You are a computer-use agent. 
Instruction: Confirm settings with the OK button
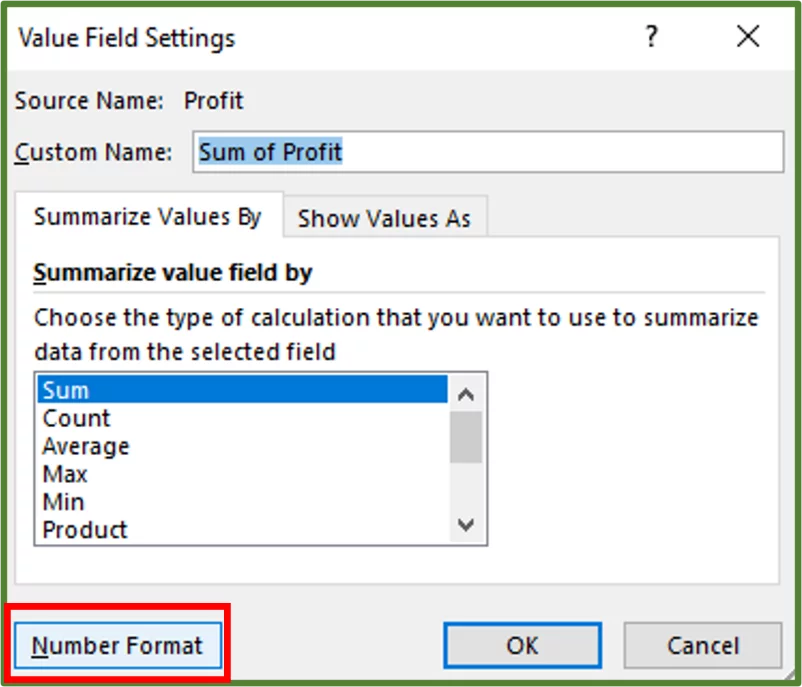(x=521, y=646)
